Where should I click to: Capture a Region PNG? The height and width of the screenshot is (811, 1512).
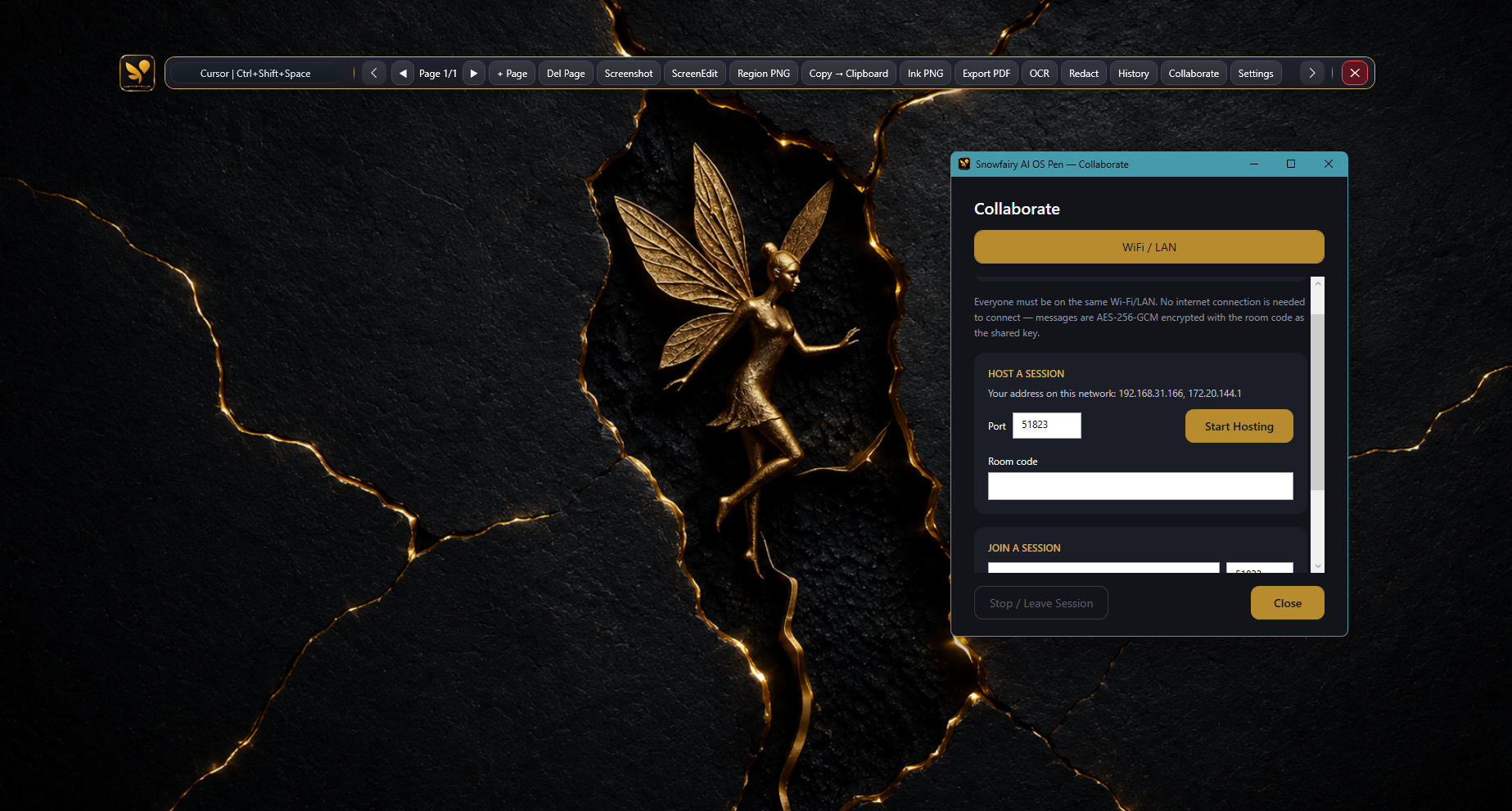coord(764,73)
